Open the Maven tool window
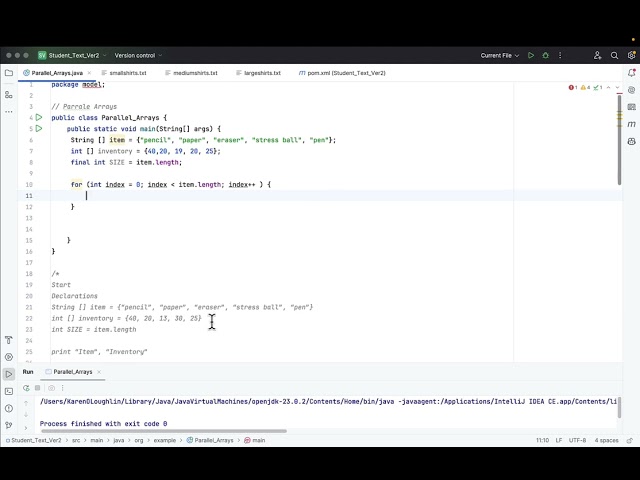The height and width of the screenshot is (480, 640). pyautogui.click(x=631, y=124)
